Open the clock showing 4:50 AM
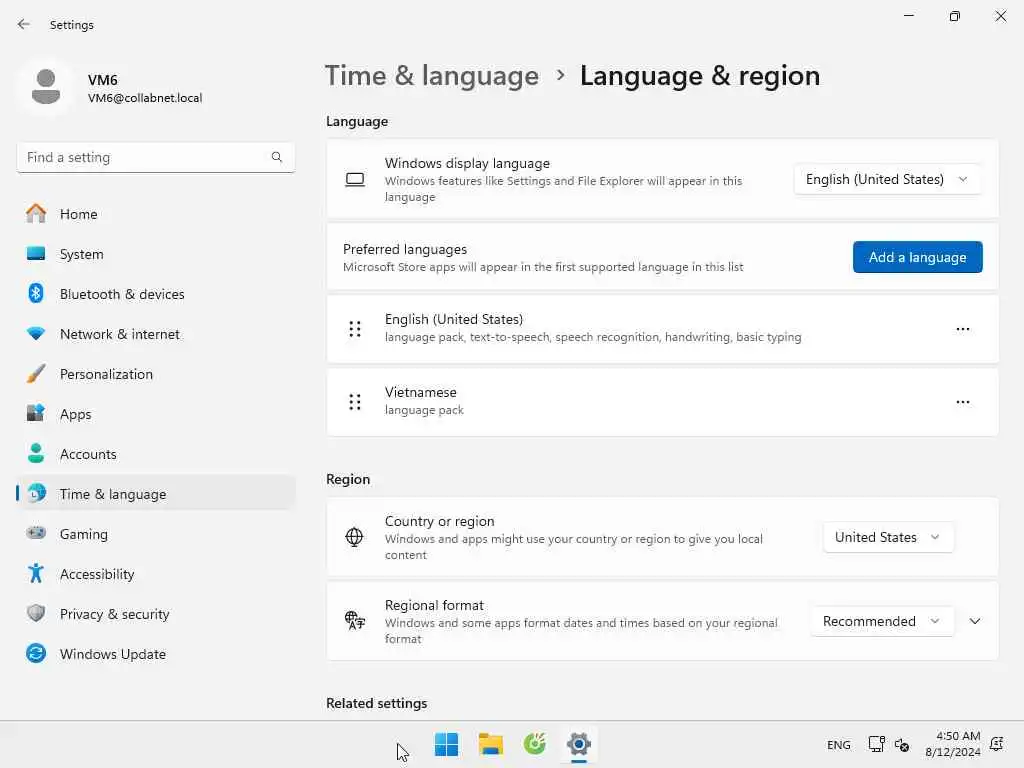The height and width of the screenshot is (768, 1024). (x=953, y=744)
